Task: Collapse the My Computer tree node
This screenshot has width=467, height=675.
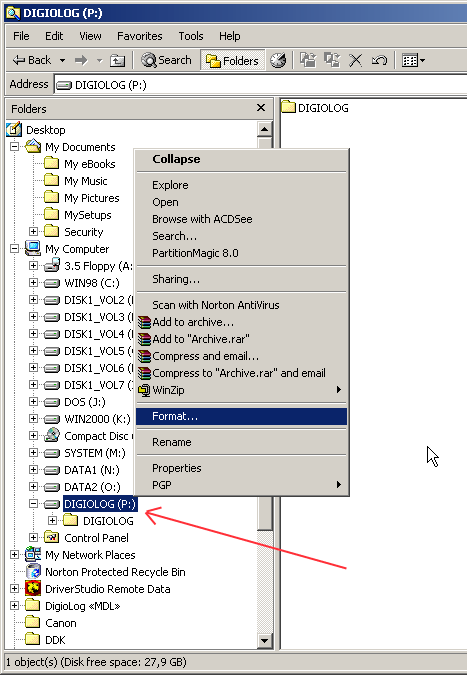Action: coord(15,249)
